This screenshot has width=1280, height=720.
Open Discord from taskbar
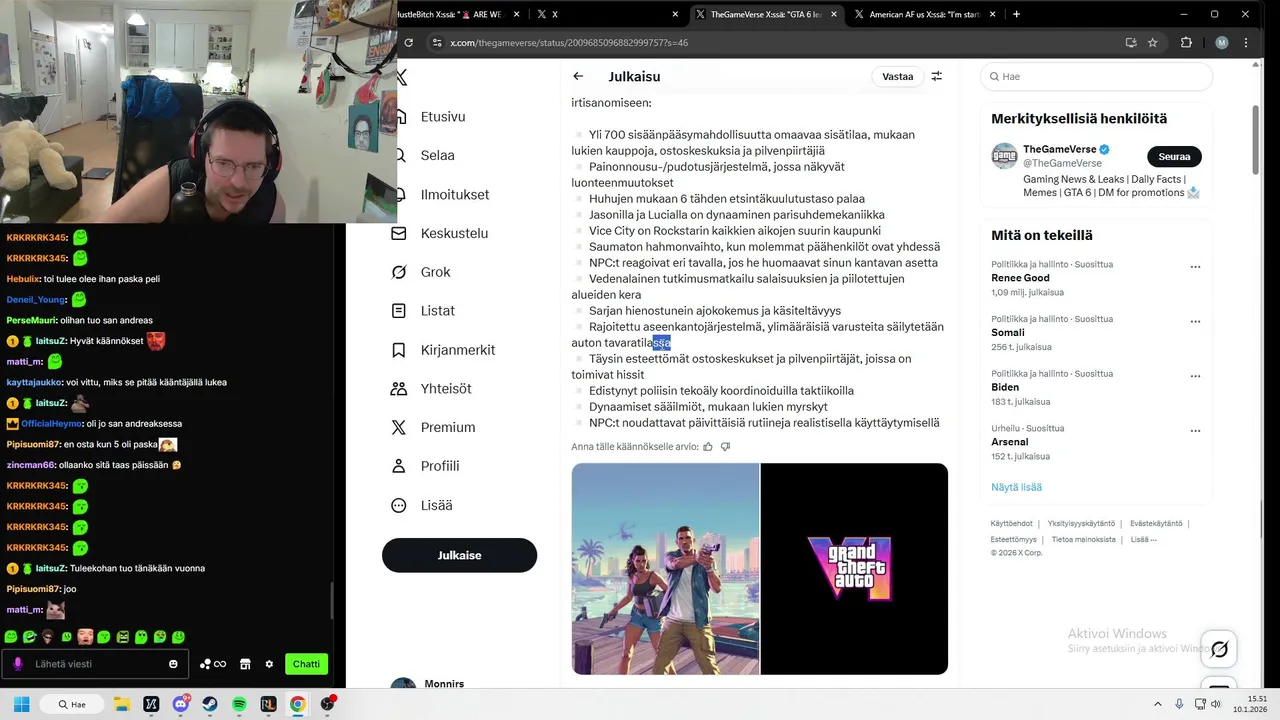(181, 704)
